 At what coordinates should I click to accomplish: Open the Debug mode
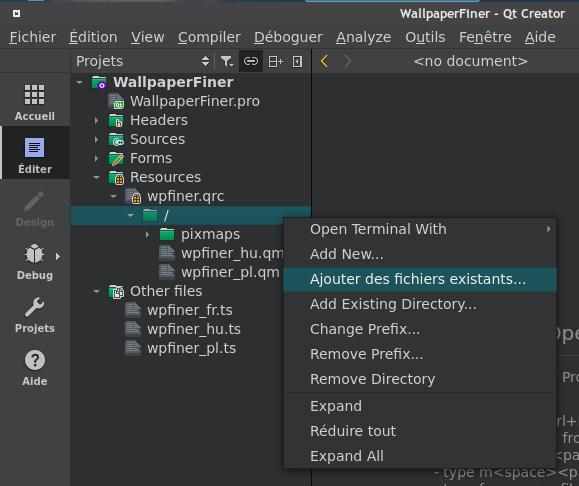coord(34,261)
